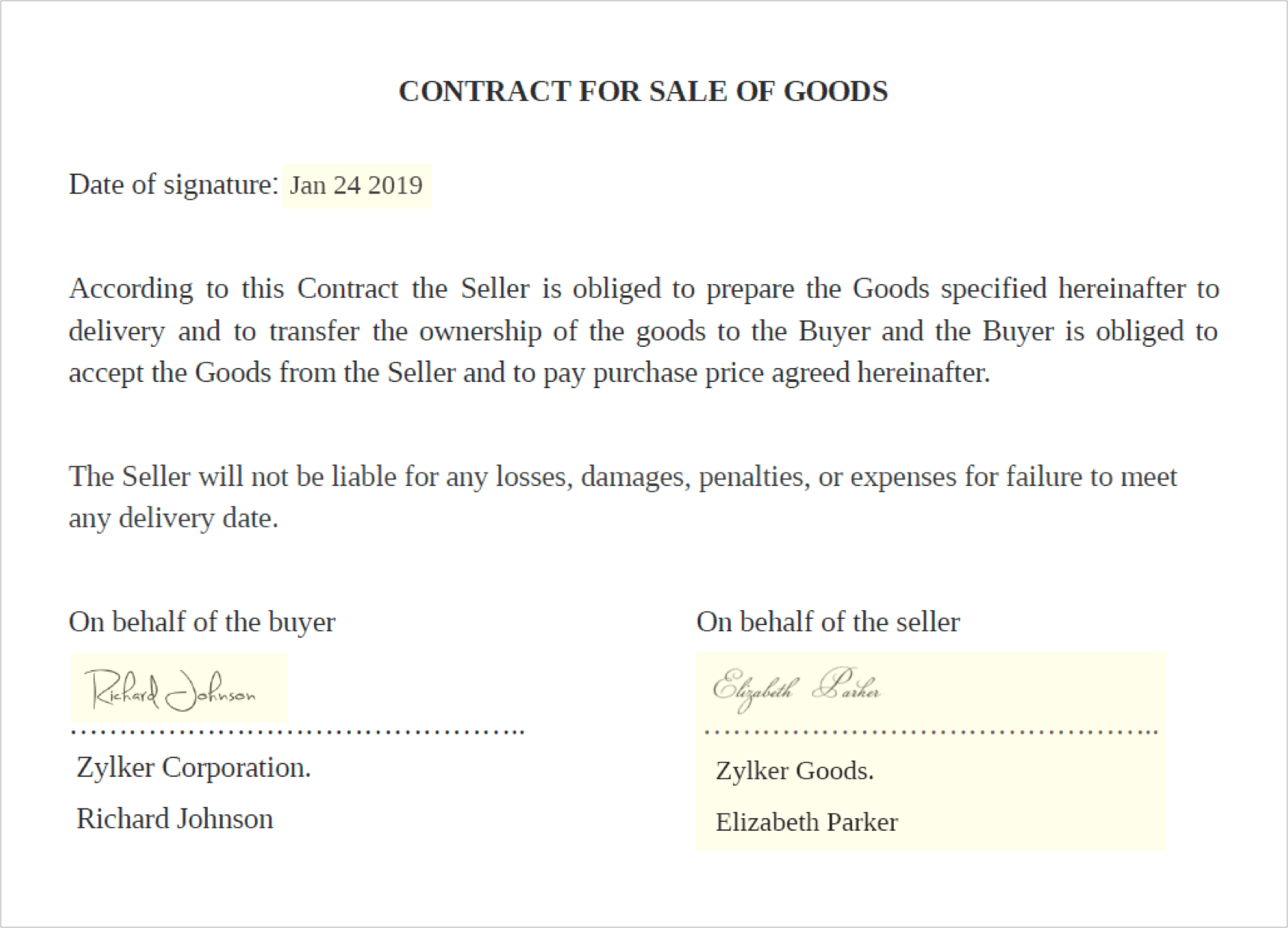Click the seller's dotted signature line
1288x928 pixels.
pyautogui.click(x=931, y=732)
